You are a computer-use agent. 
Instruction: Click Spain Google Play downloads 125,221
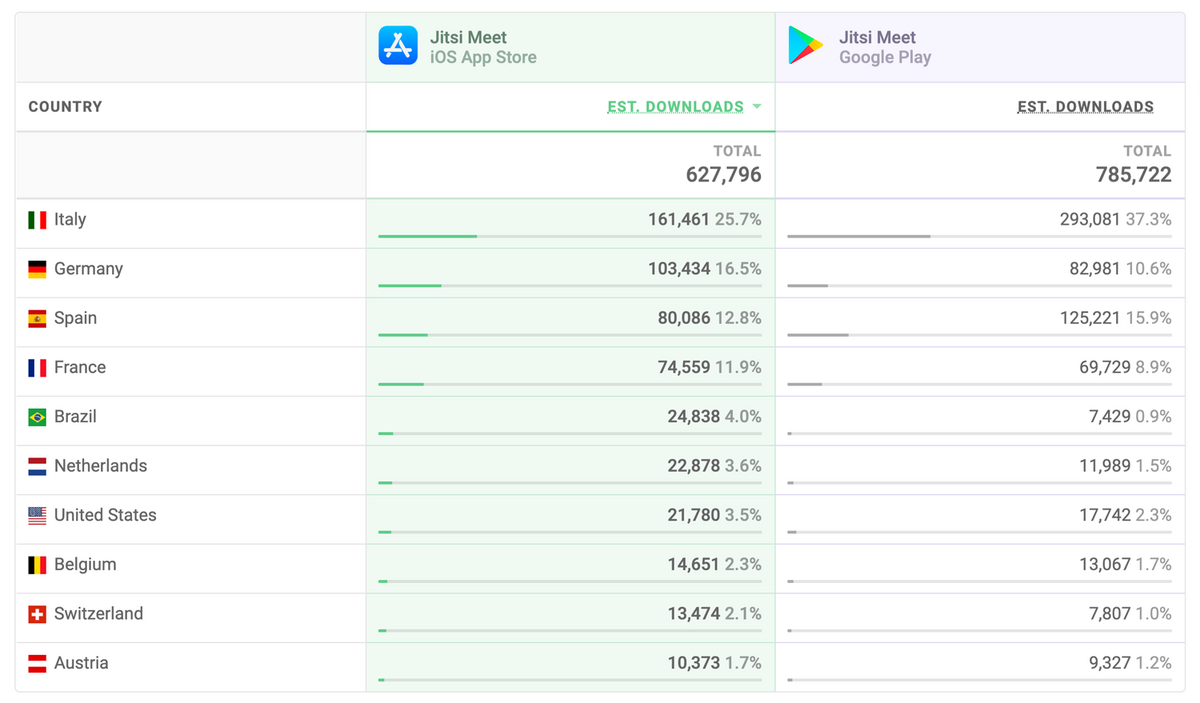[x=1090, y=318]
